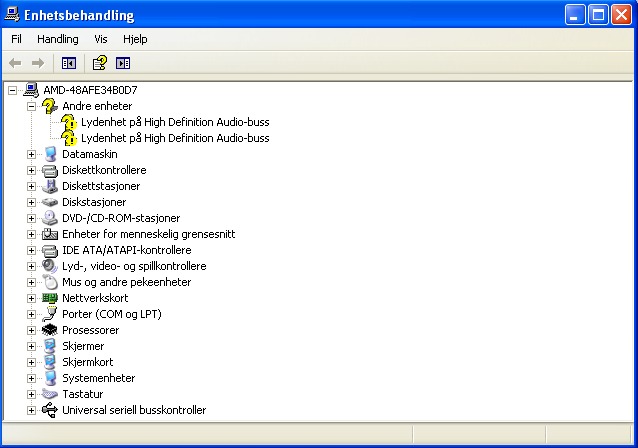Expand the Diskettkontrollere category
This screenshot has width=638, height=448.
[31, 170]
